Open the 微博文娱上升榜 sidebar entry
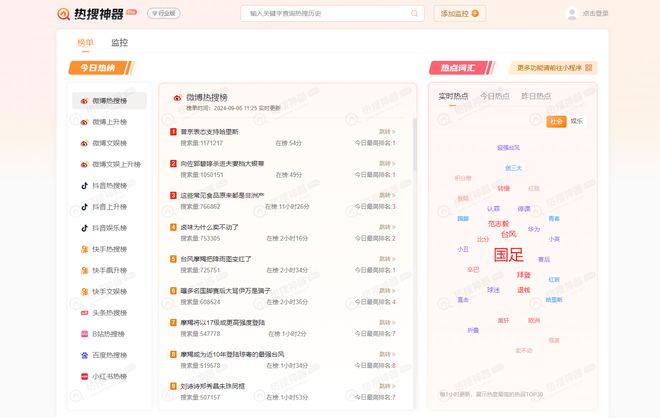Viewport: 660px width, 418px height. click(x=109, y=164)
